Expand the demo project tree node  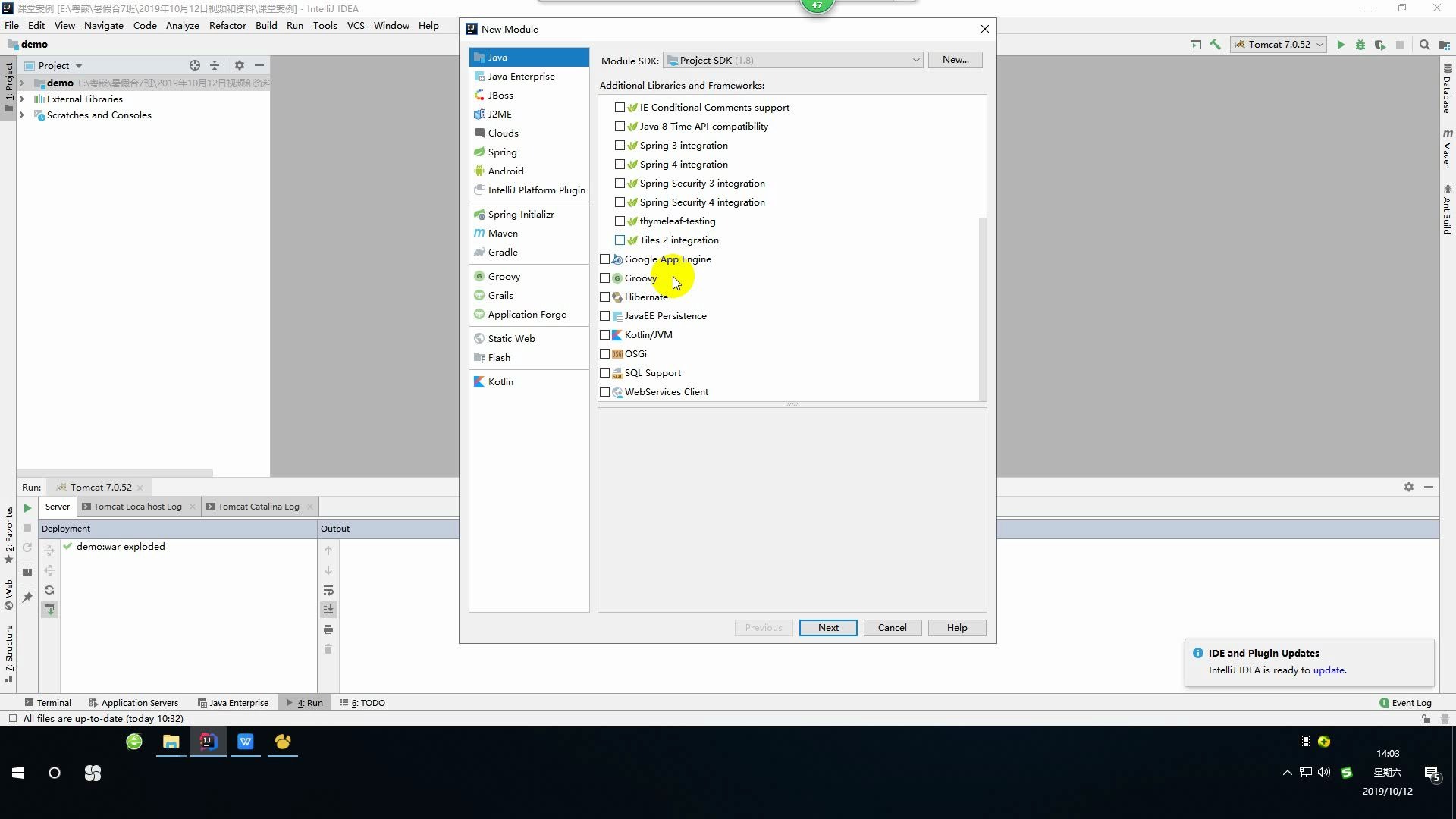tap(22, 82)
